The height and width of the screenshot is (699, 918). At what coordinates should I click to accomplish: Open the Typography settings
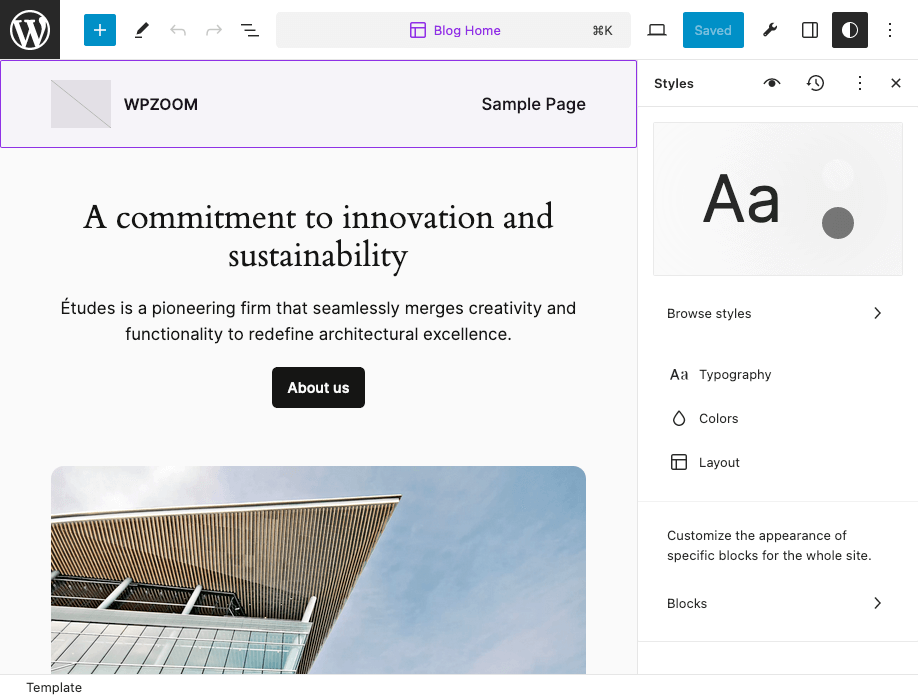point(735,374)
